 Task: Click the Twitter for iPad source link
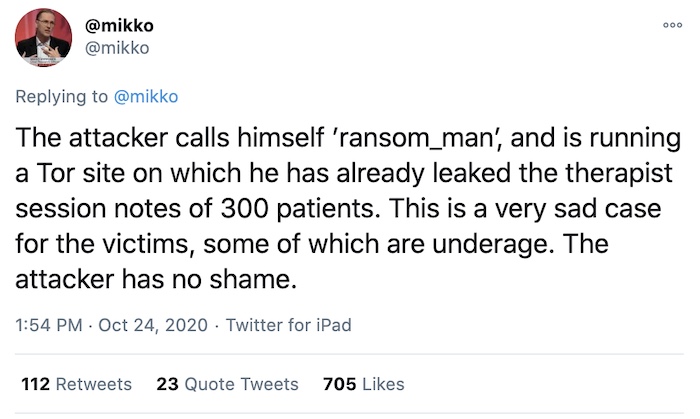pyautogui.click(x=288, y=325)
